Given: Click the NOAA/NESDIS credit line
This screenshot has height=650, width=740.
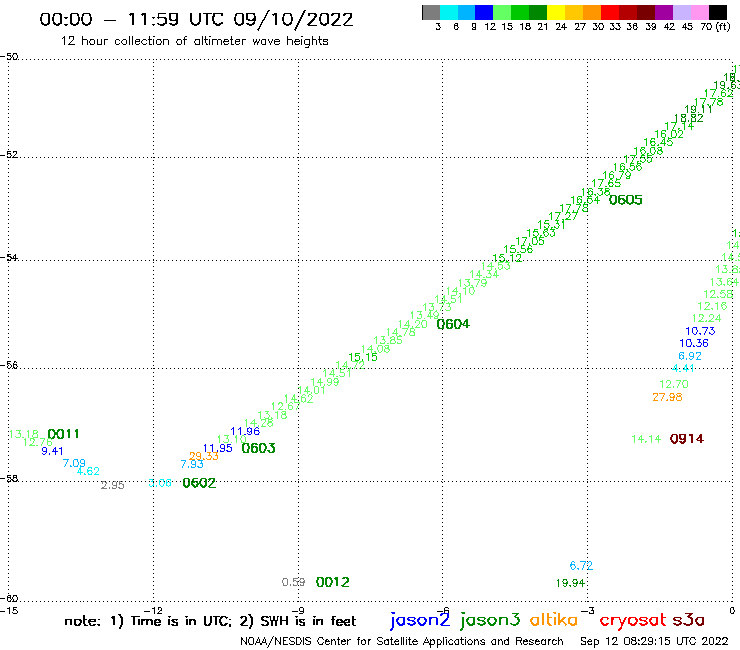Looking at the screenshot, I should [402, 641].
